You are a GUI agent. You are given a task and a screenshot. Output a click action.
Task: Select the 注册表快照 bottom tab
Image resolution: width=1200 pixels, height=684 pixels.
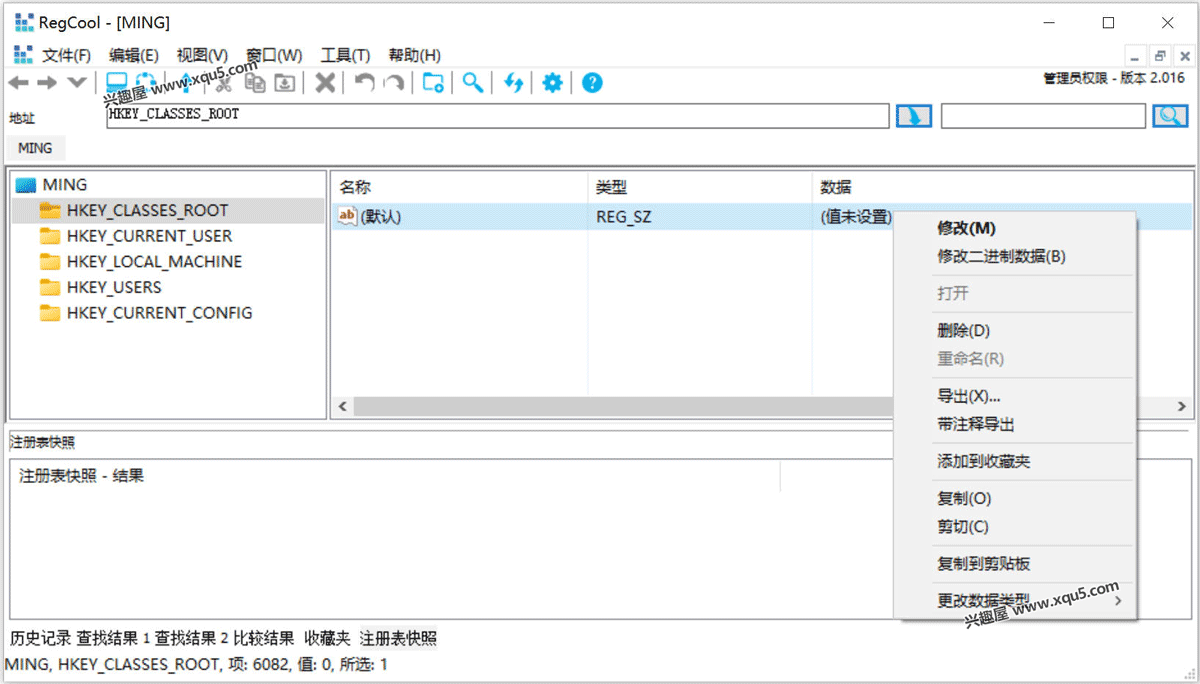[398, 639]
